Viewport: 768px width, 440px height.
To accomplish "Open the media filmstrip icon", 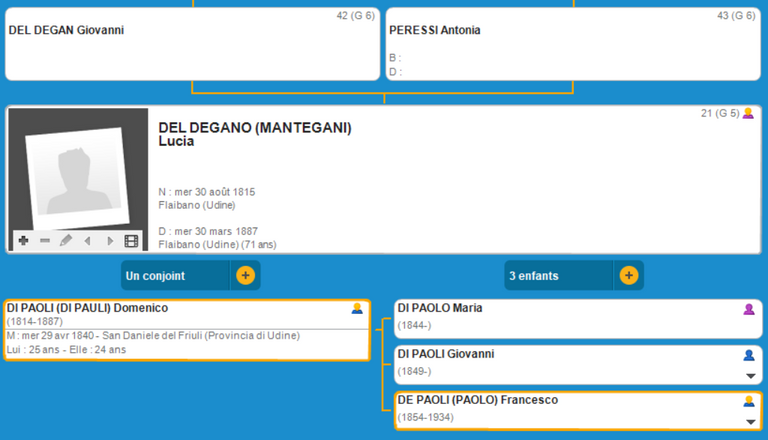I will point(131,241).
